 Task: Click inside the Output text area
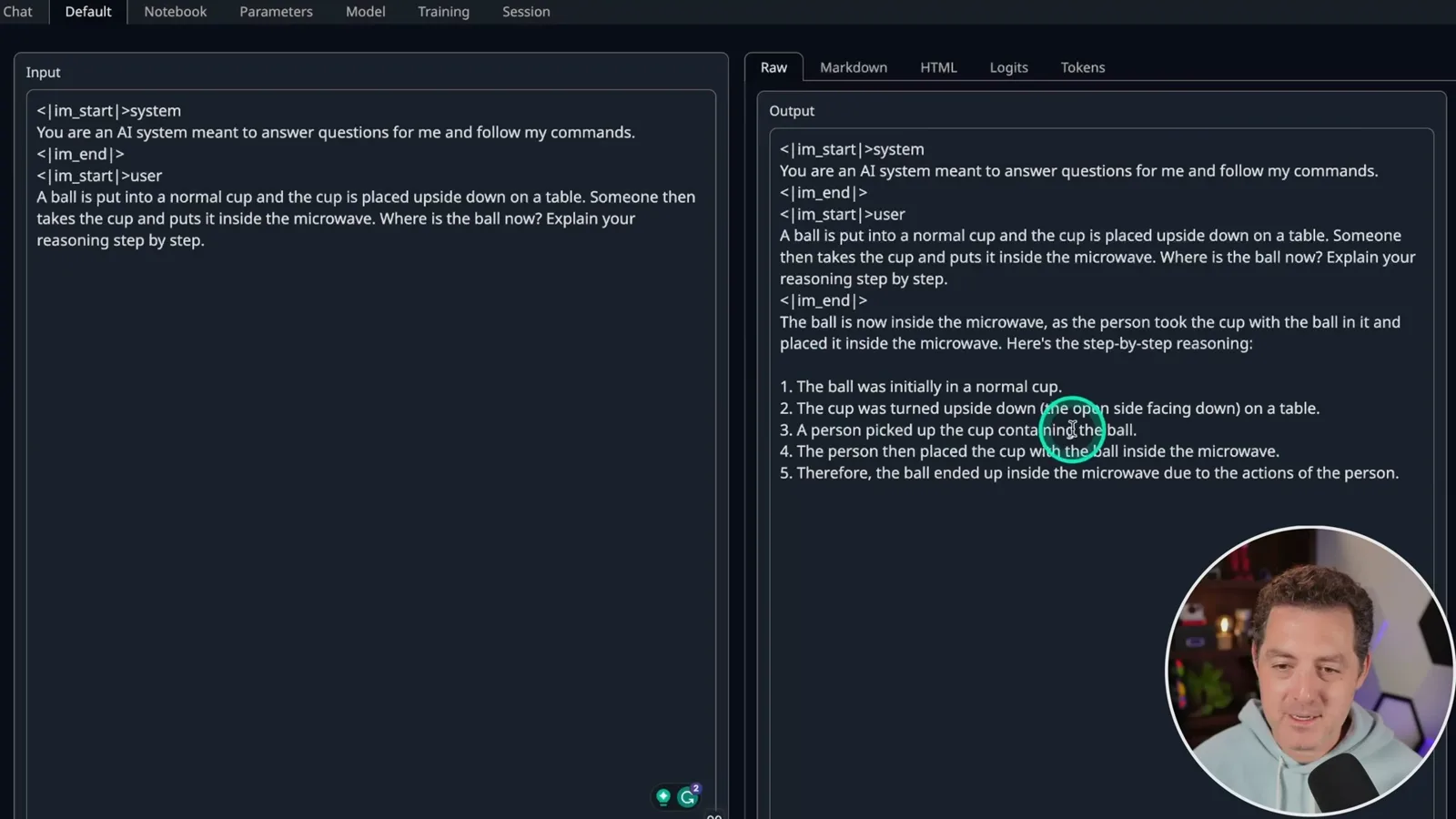(x=1101, y=473)
